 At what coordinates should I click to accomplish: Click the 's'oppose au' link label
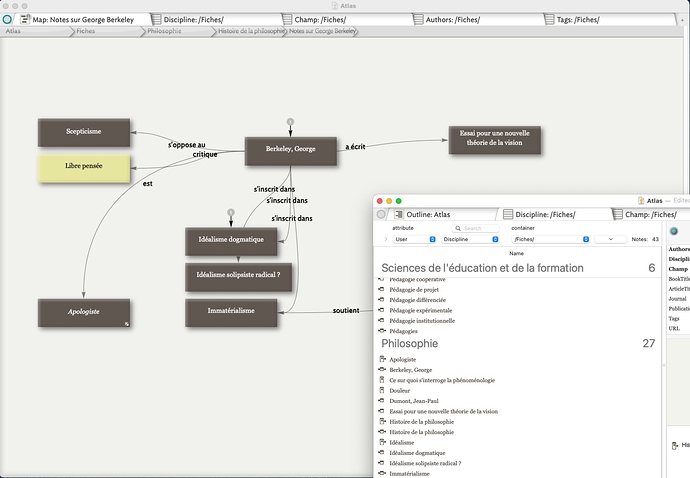click(187, 145)
